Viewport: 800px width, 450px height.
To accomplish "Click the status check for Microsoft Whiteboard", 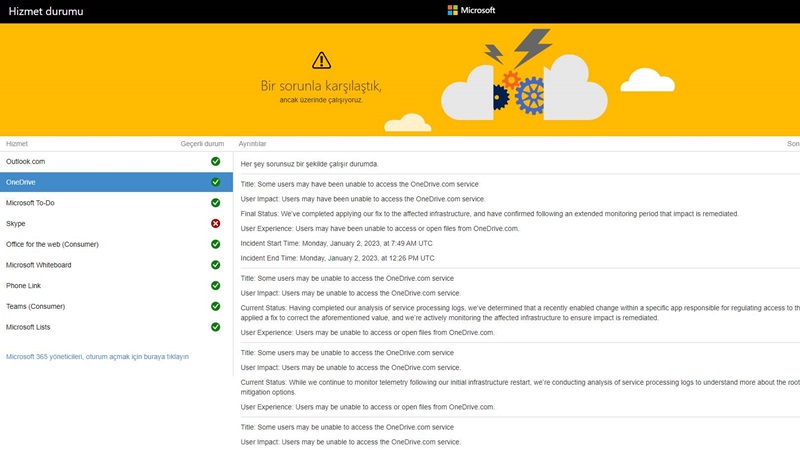I will [216, 265].
